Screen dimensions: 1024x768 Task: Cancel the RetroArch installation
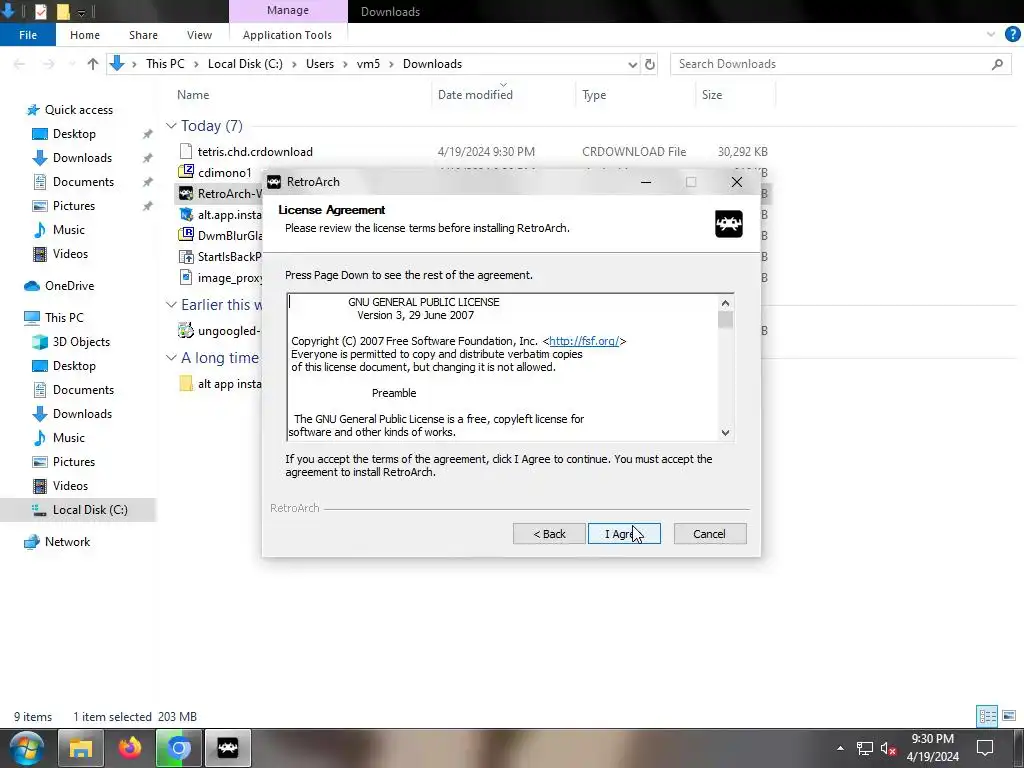(x=710, y=534)
